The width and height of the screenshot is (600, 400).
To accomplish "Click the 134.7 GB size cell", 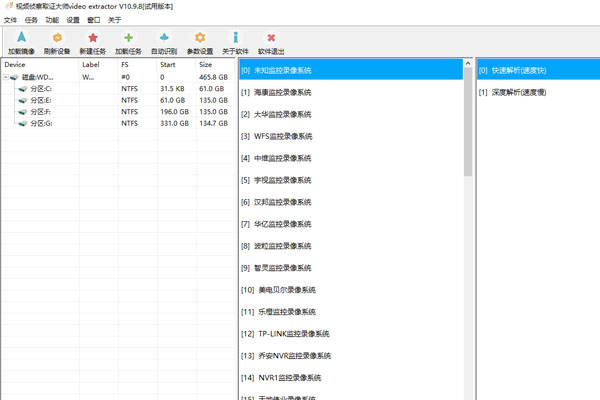I will click(x=214, y=123).
